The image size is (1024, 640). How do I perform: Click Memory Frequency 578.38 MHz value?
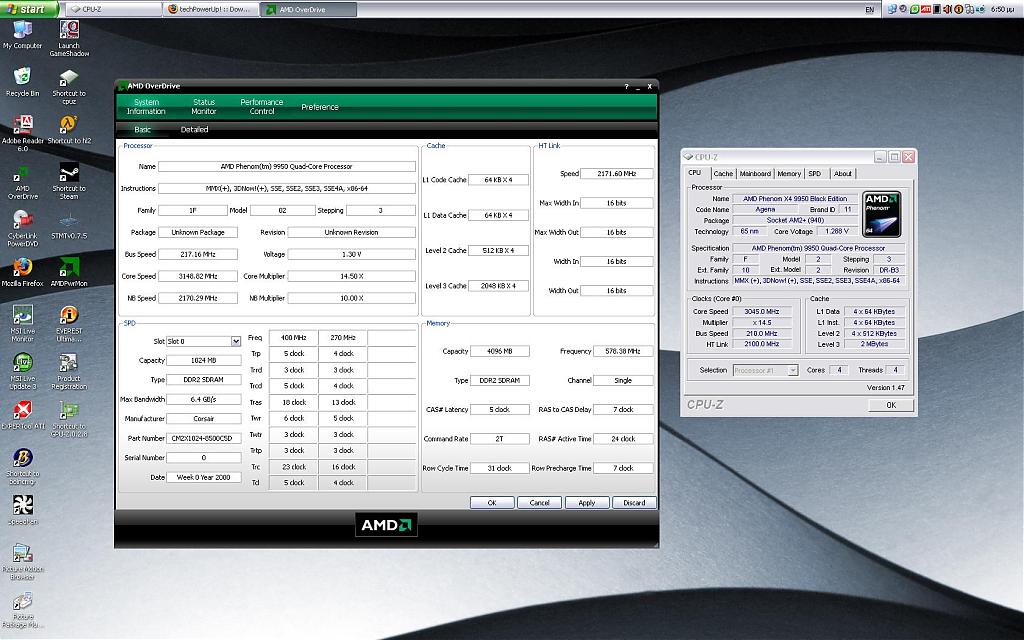(623, 351)
